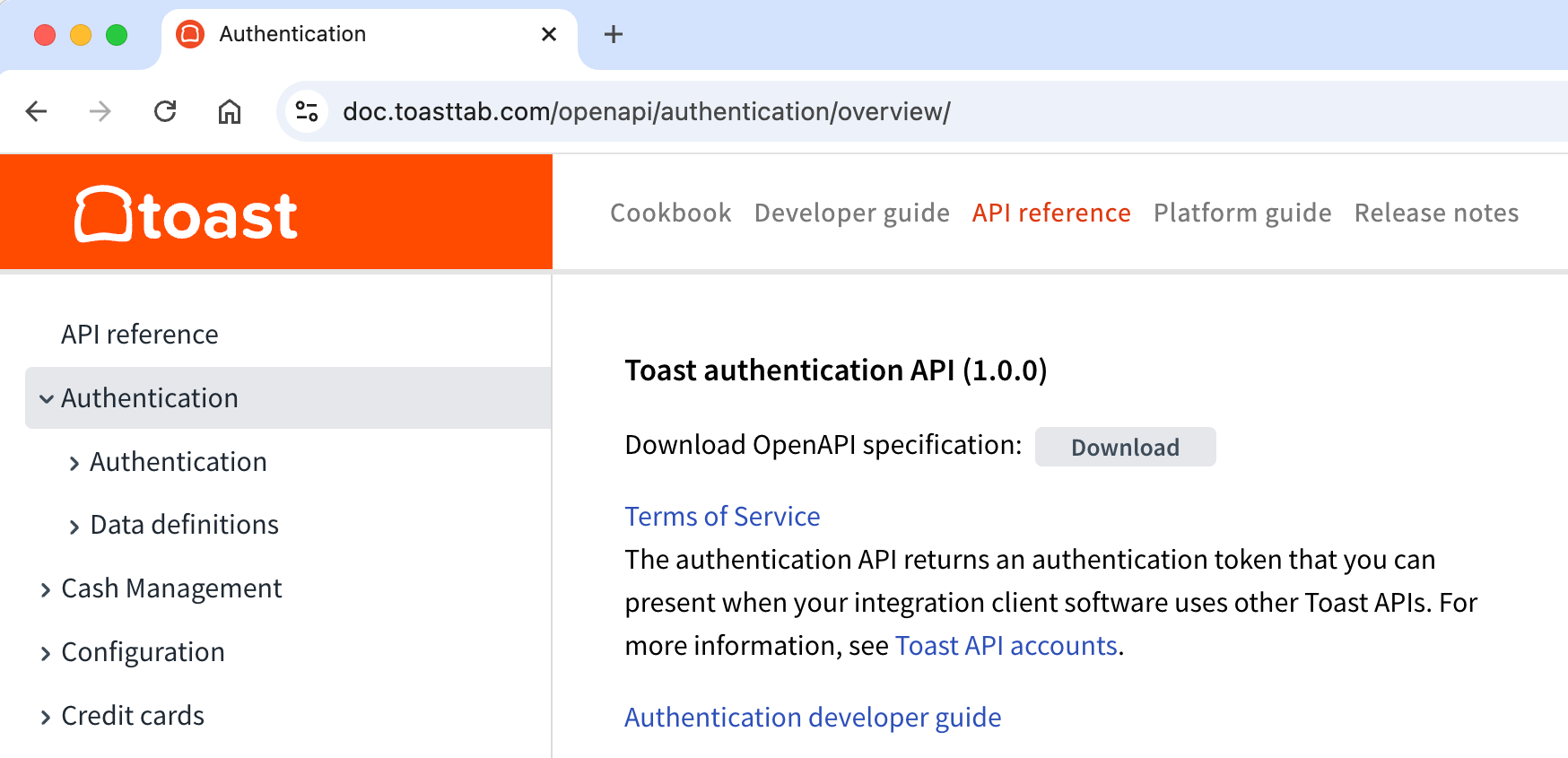Viewport: 1568px width, 758px height.
Task: Expand the Credit cards chevron
Action: (46, 718)
